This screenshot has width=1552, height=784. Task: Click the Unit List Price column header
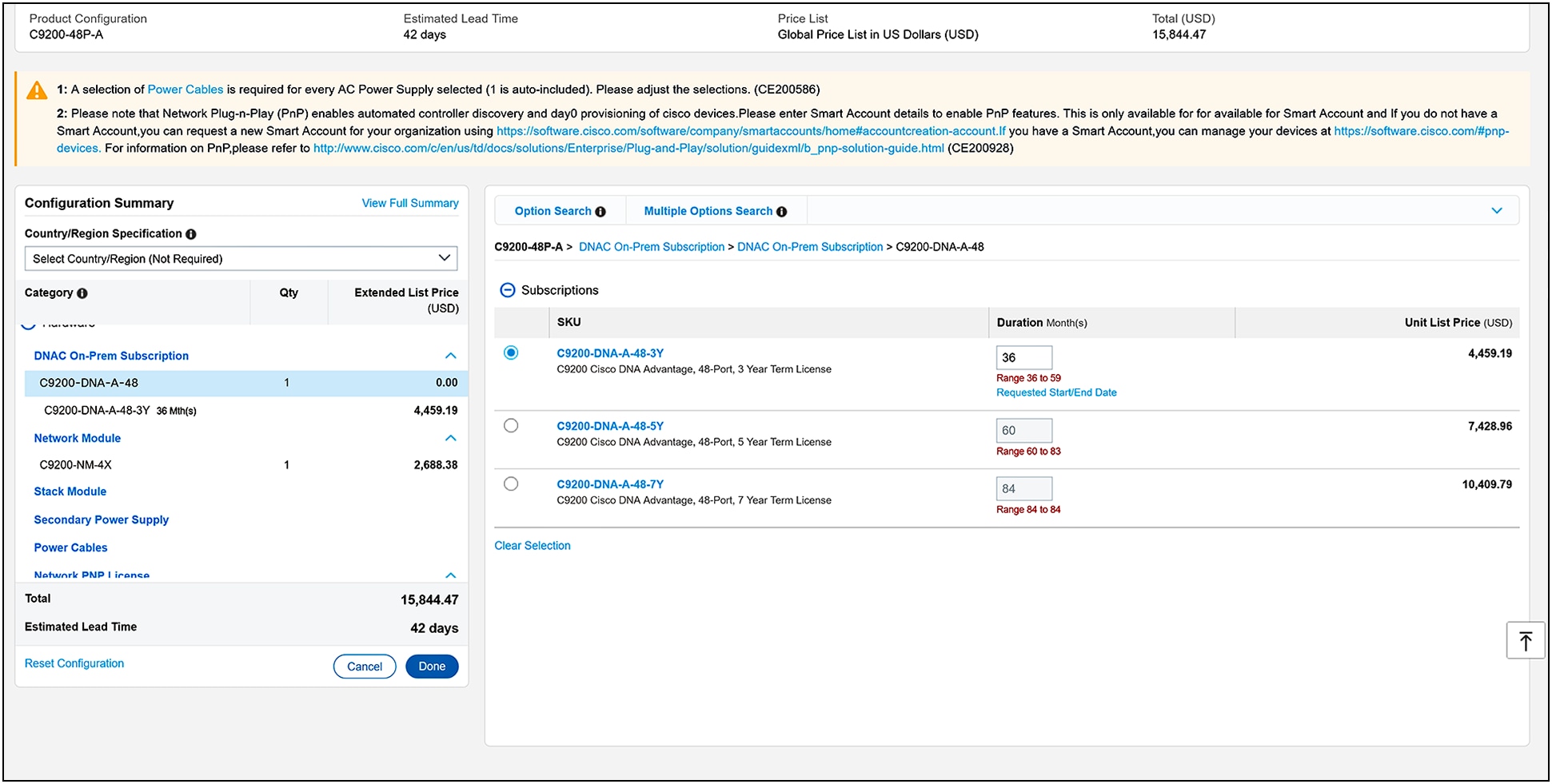1458,322
